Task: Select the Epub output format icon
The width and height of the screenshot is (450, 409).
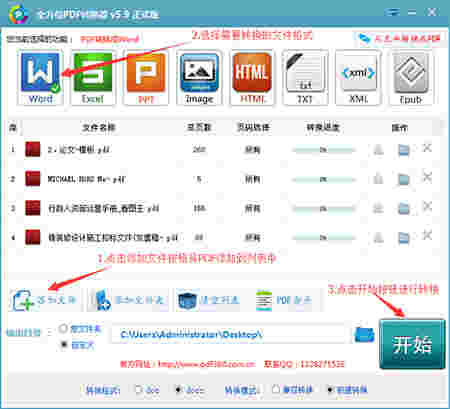Action: 411,78
